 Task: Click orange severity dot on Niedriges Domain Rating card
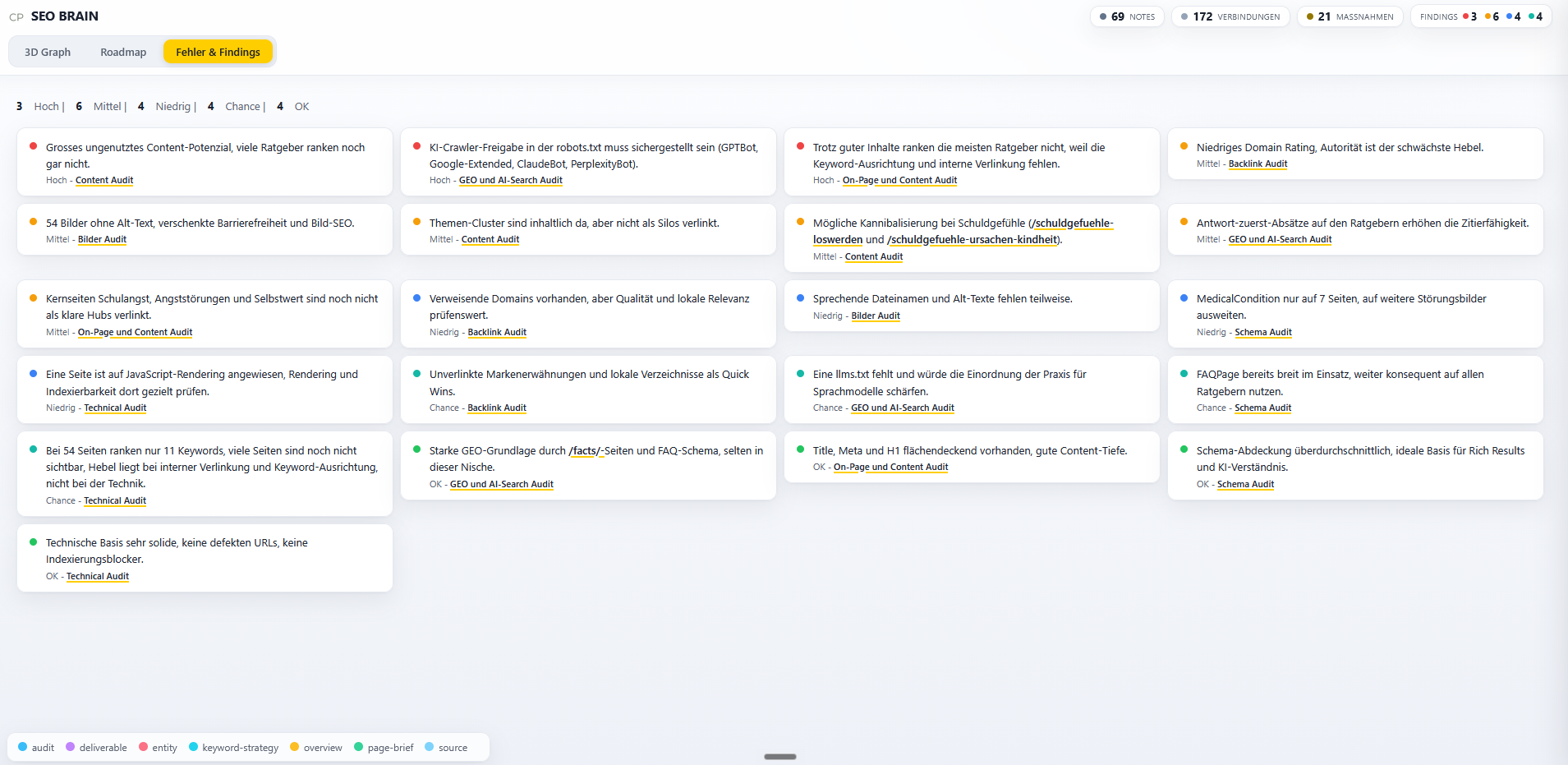coord(1184,146)
